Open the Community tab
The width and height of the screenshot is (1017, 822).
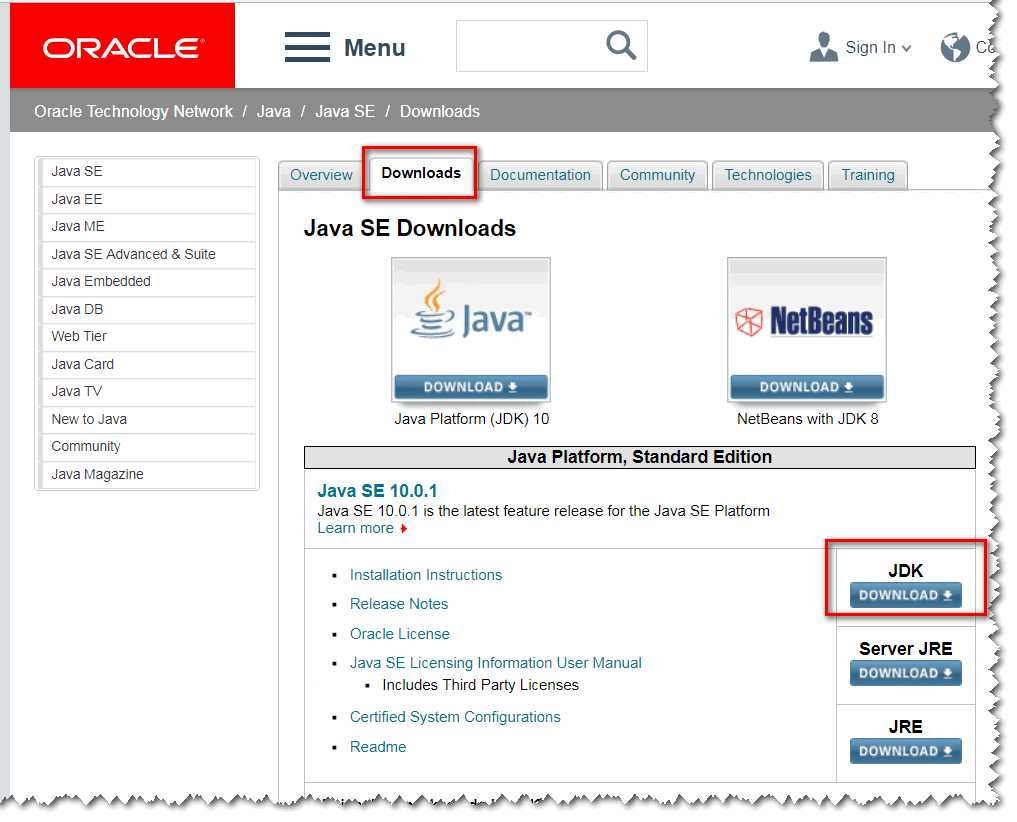pos(657,175)
